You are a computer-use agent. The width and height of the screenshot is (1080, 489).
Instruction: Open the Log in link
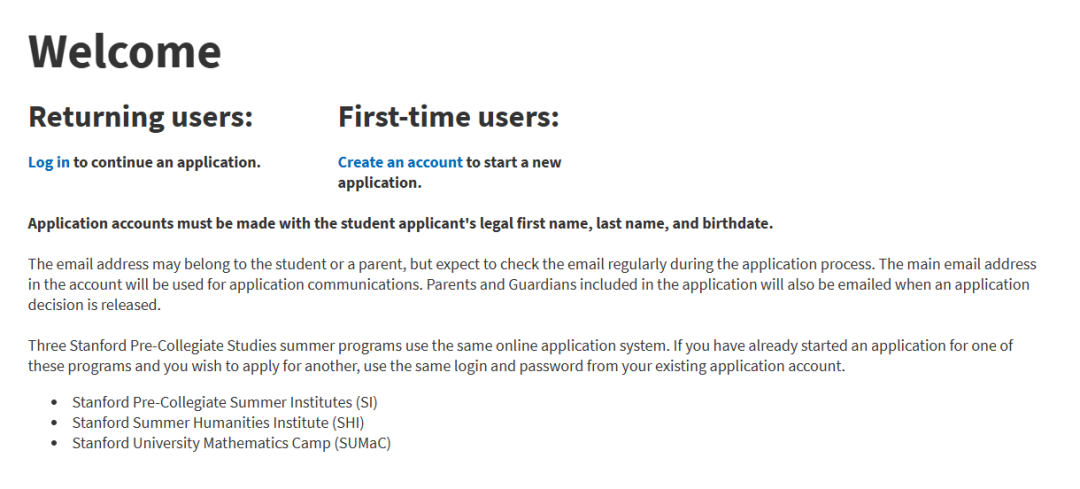[x=48, y=163]
